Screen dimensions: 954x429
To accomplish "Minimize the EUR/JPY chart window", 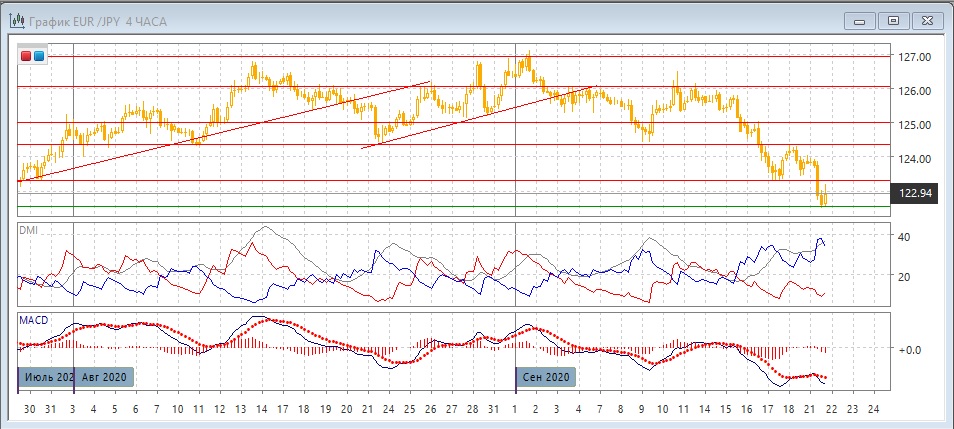I will (x=861, y=20).
